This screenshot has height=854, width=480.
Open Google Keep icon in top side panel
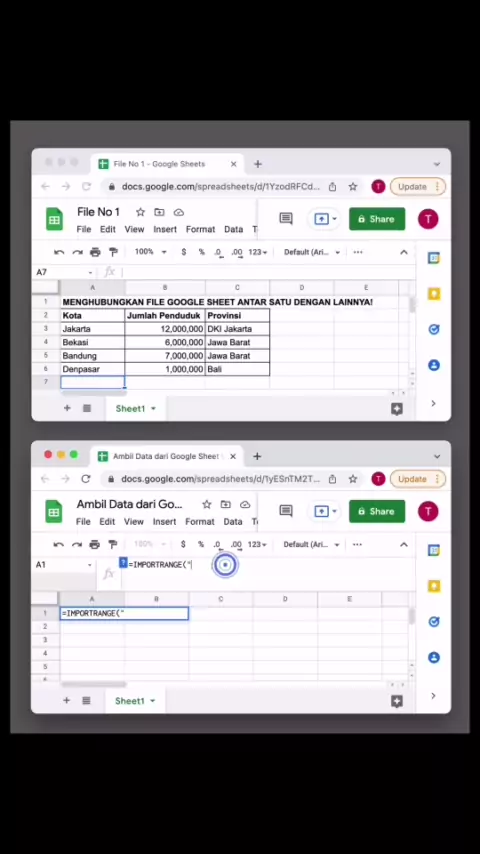434,294
